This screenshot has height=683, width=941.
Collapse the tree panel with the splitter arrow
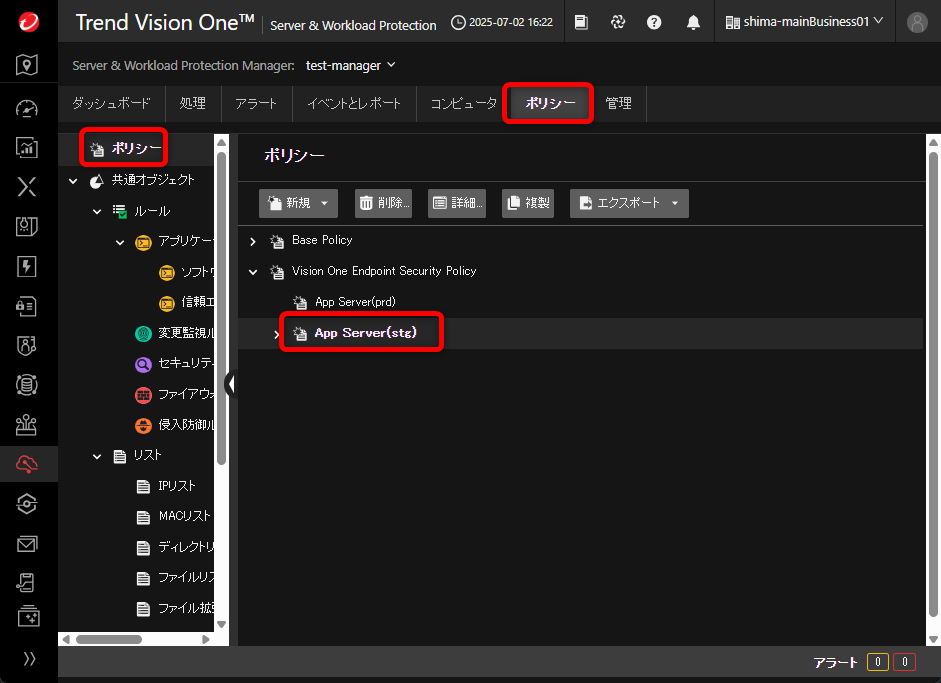pos(231,384)
